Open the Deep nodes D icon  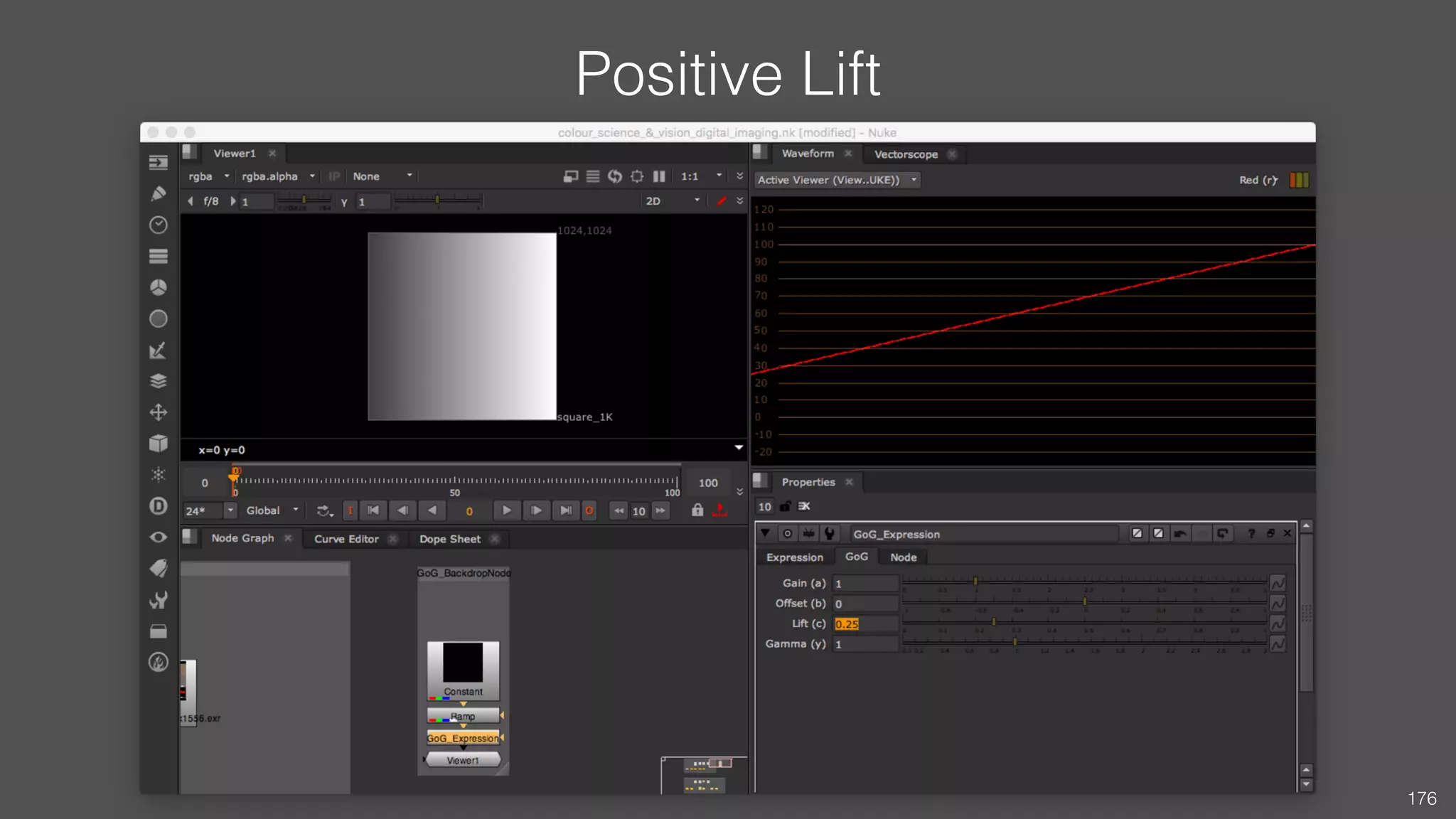pyautogui.click(x=159, y=506)
